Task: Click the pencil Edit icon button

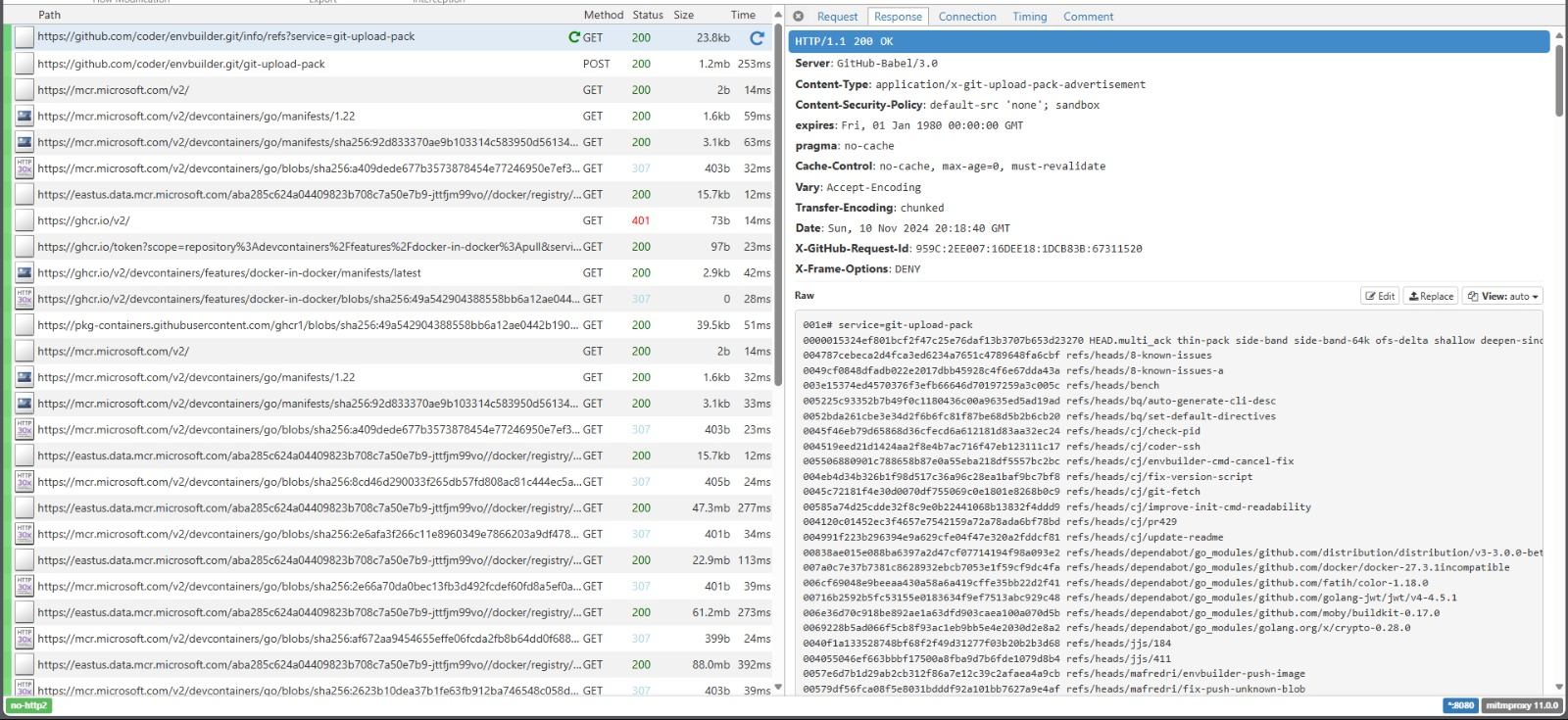Action: point(1380,296)
